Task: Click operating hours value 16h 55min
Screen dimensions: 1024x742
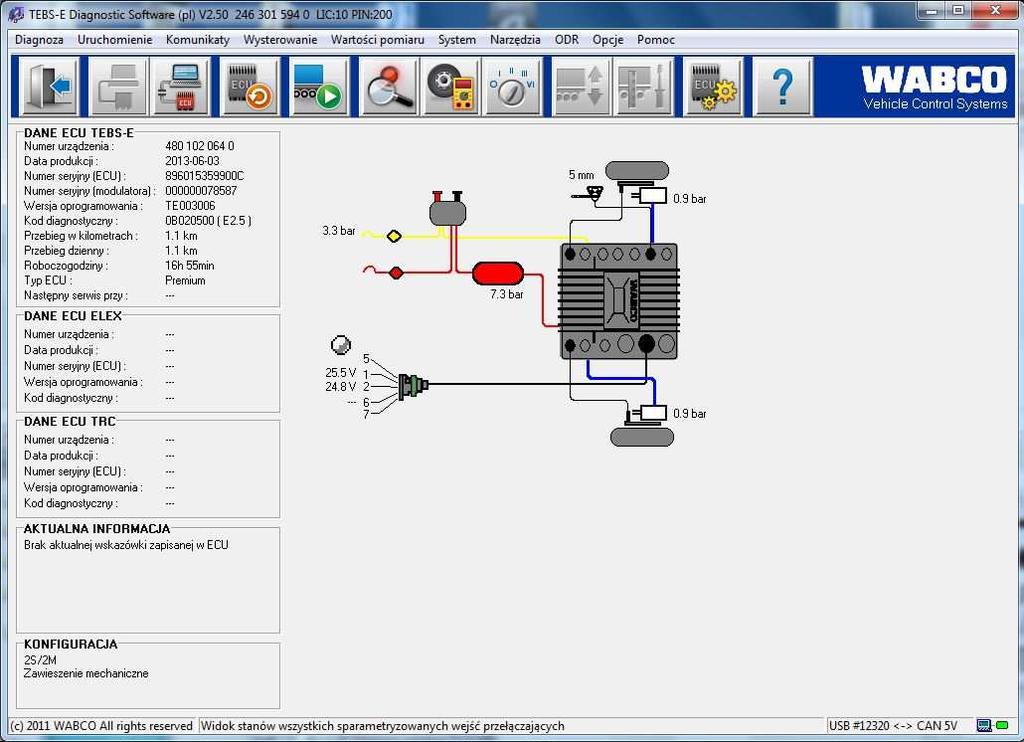Action: tap(189, 265)
